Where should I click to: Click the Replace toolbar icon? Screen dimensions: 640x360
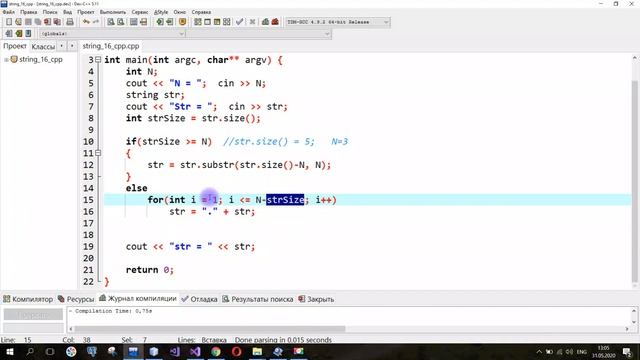120,22
